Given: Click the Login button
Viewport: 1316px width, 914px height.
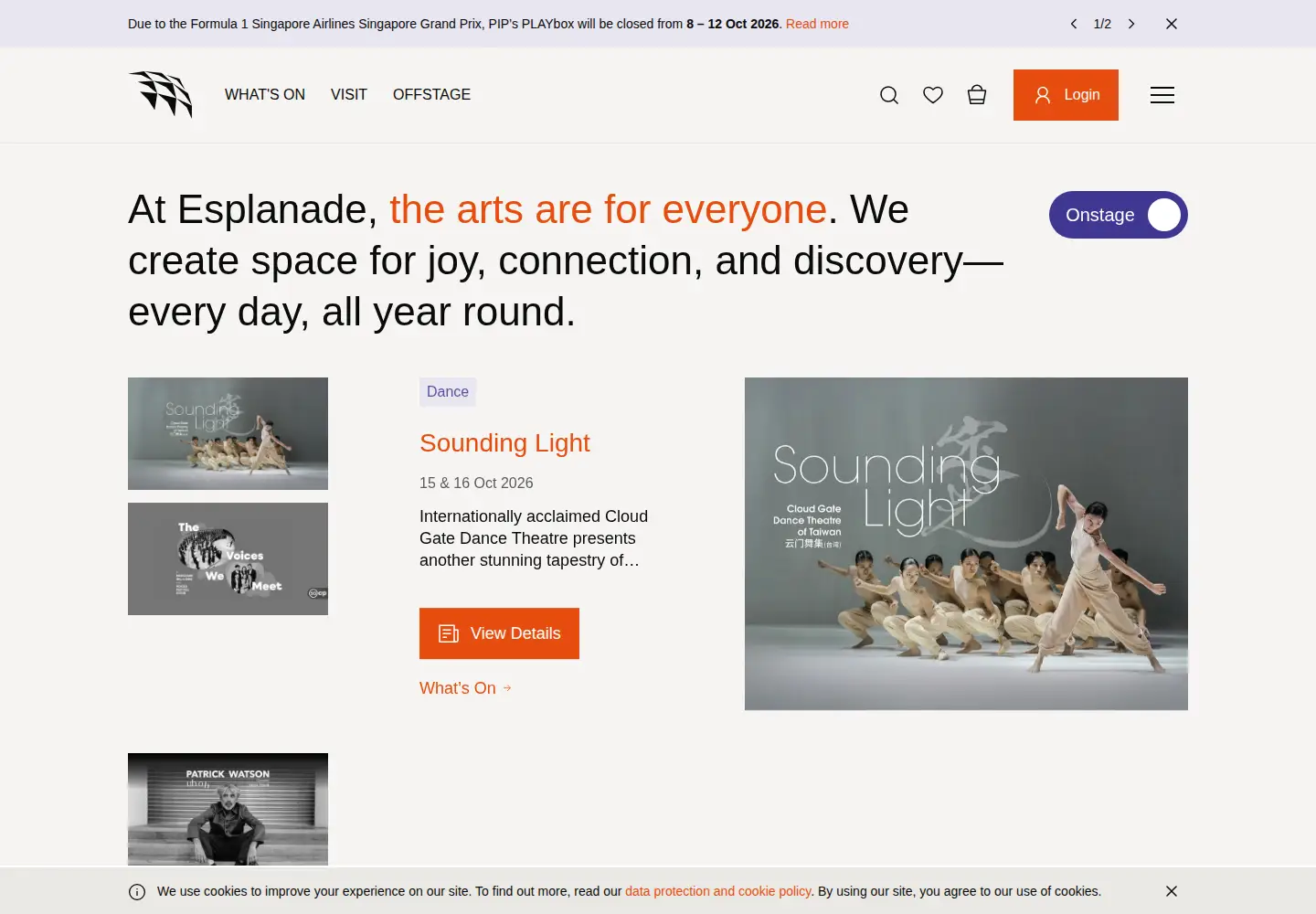Looking at the screenshot, I should [1066, 95].
